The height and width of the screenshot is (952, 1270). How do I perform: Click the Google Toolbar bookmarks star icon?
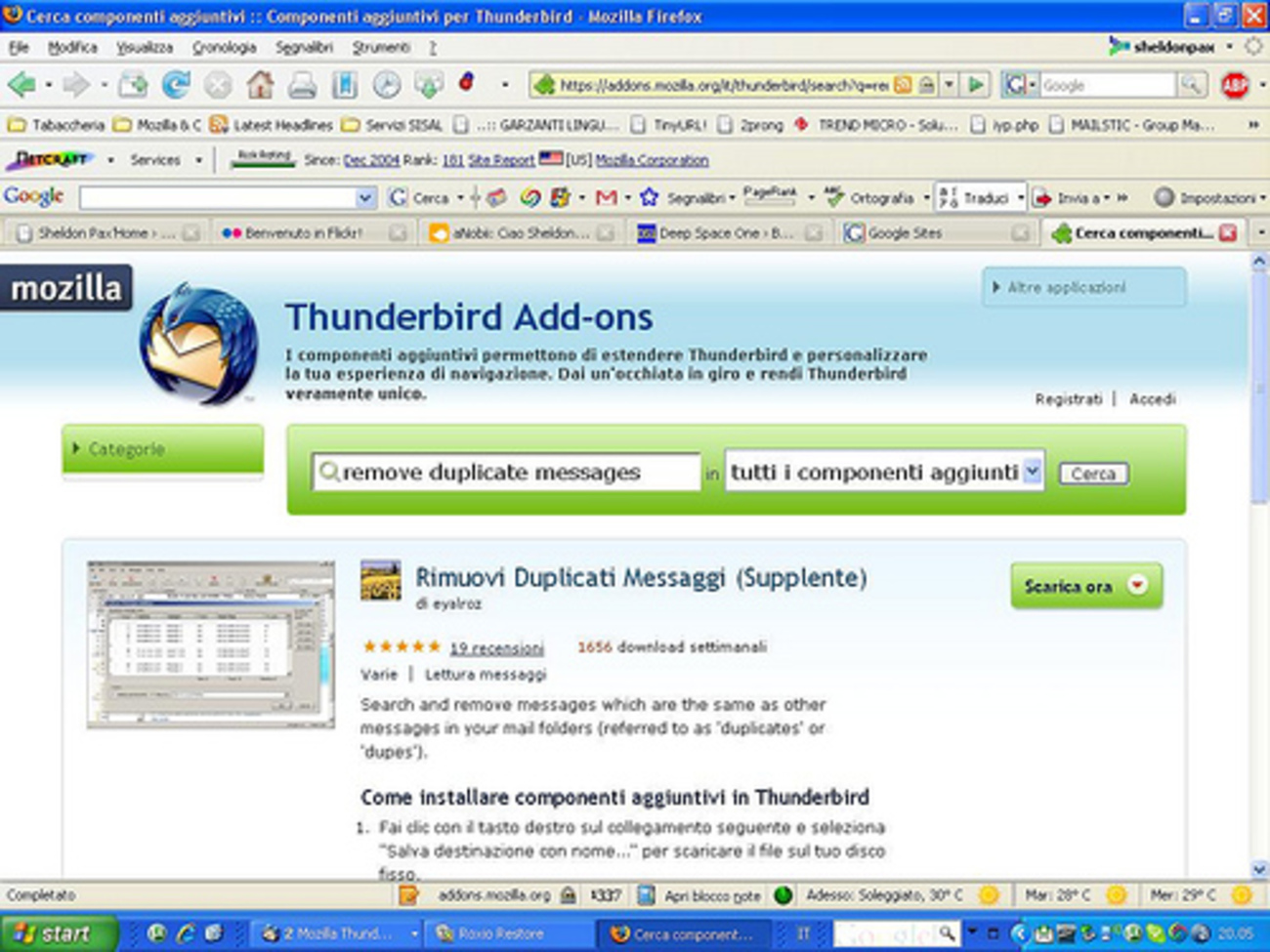[x=649, y=197]
